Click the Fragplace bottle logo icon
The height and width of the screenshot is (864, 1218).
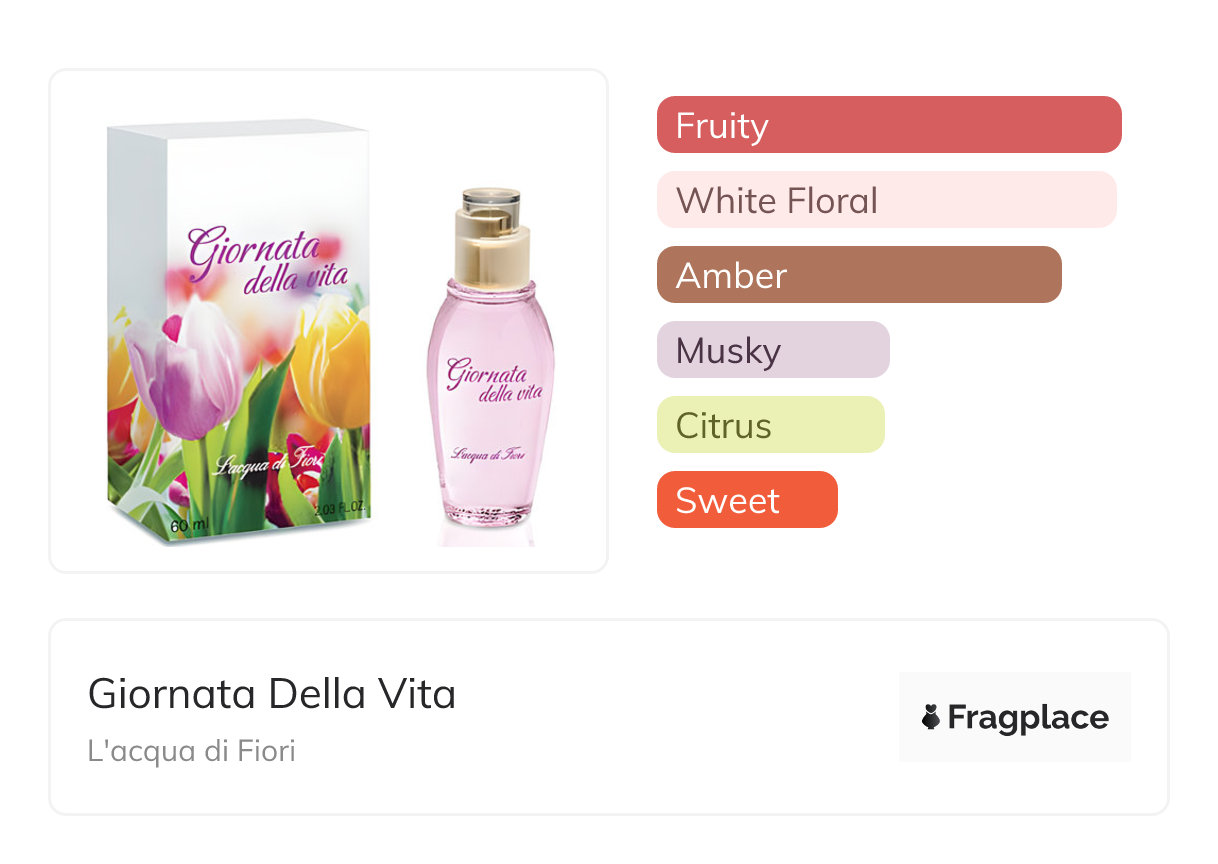(x=931, y=717)
